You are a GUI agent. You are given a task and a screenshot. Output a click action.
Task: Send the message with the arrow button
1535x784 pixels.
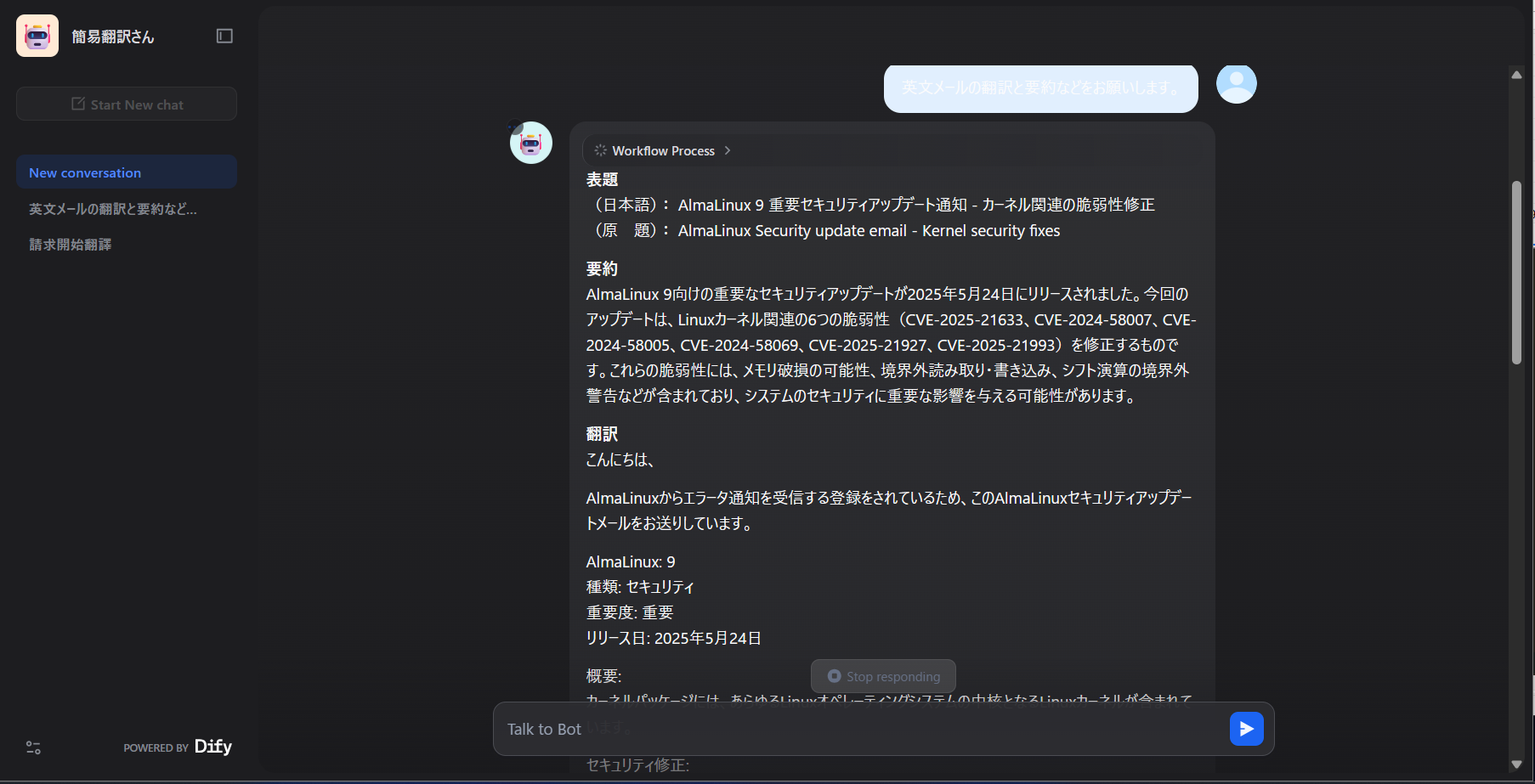[1246, 729]
